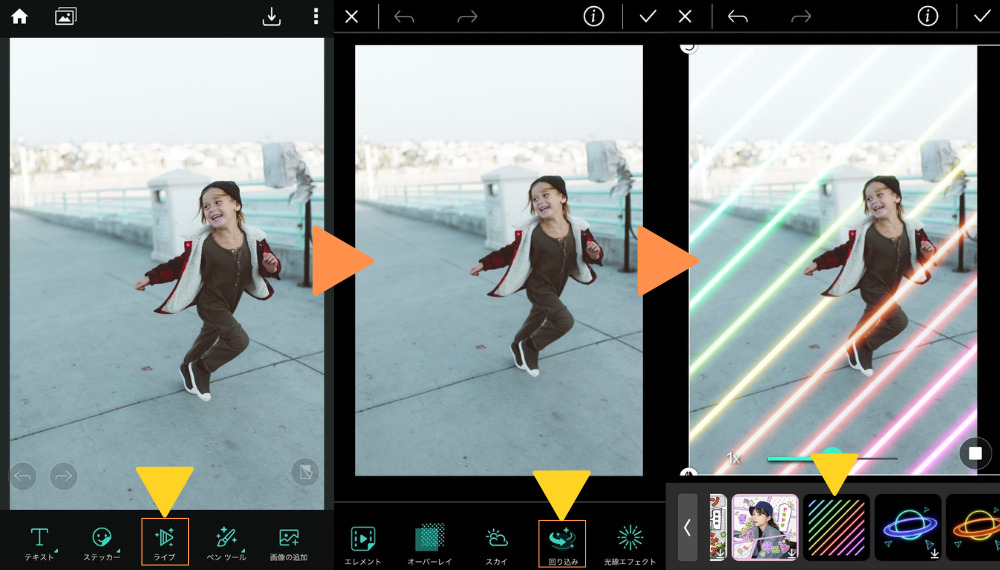
Task: Collapse the effect list with the back chevron
Action: [x=688, y=527]
